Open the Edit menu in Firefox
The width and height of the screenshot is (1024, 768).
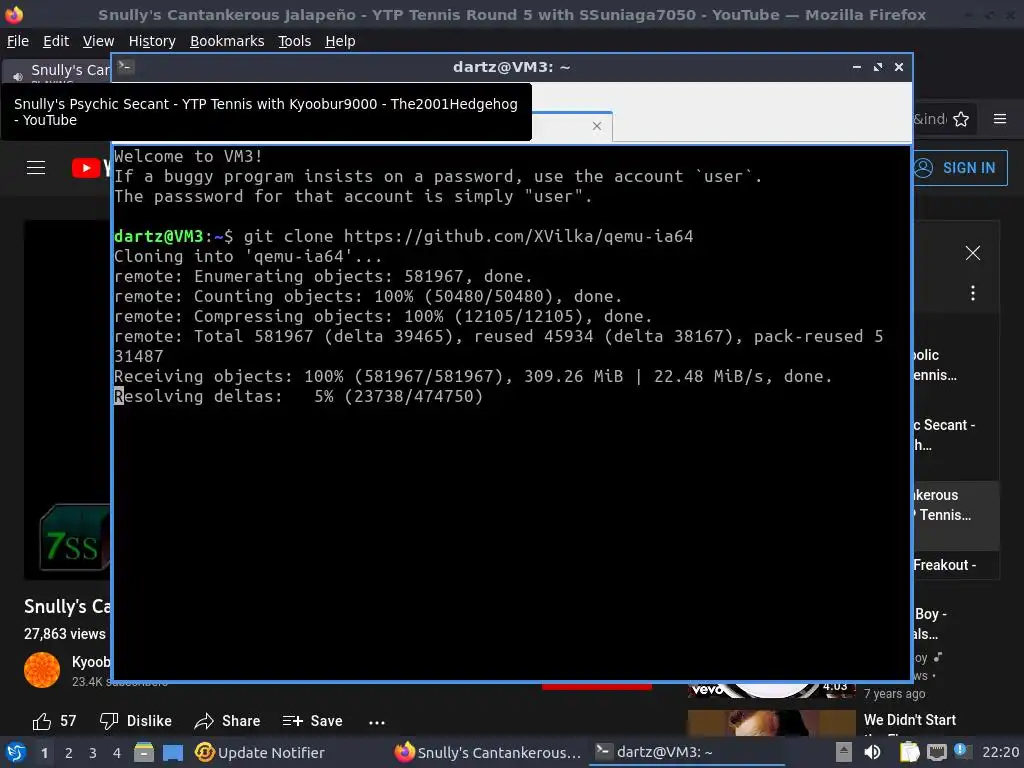pyautogui.click(x=56, y=41)
